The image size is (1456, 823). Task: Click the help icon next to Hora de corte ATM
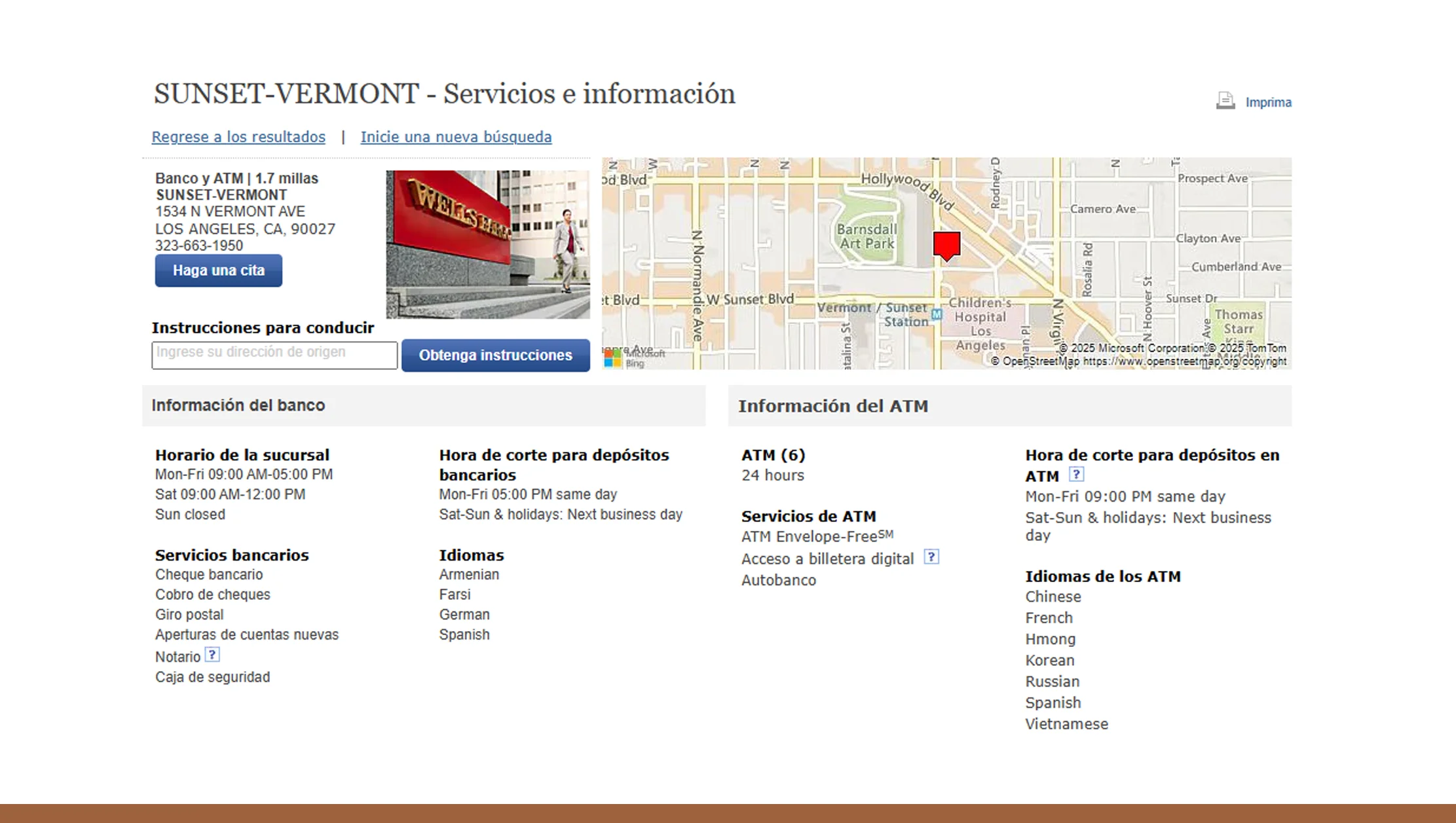[1078, 474]
